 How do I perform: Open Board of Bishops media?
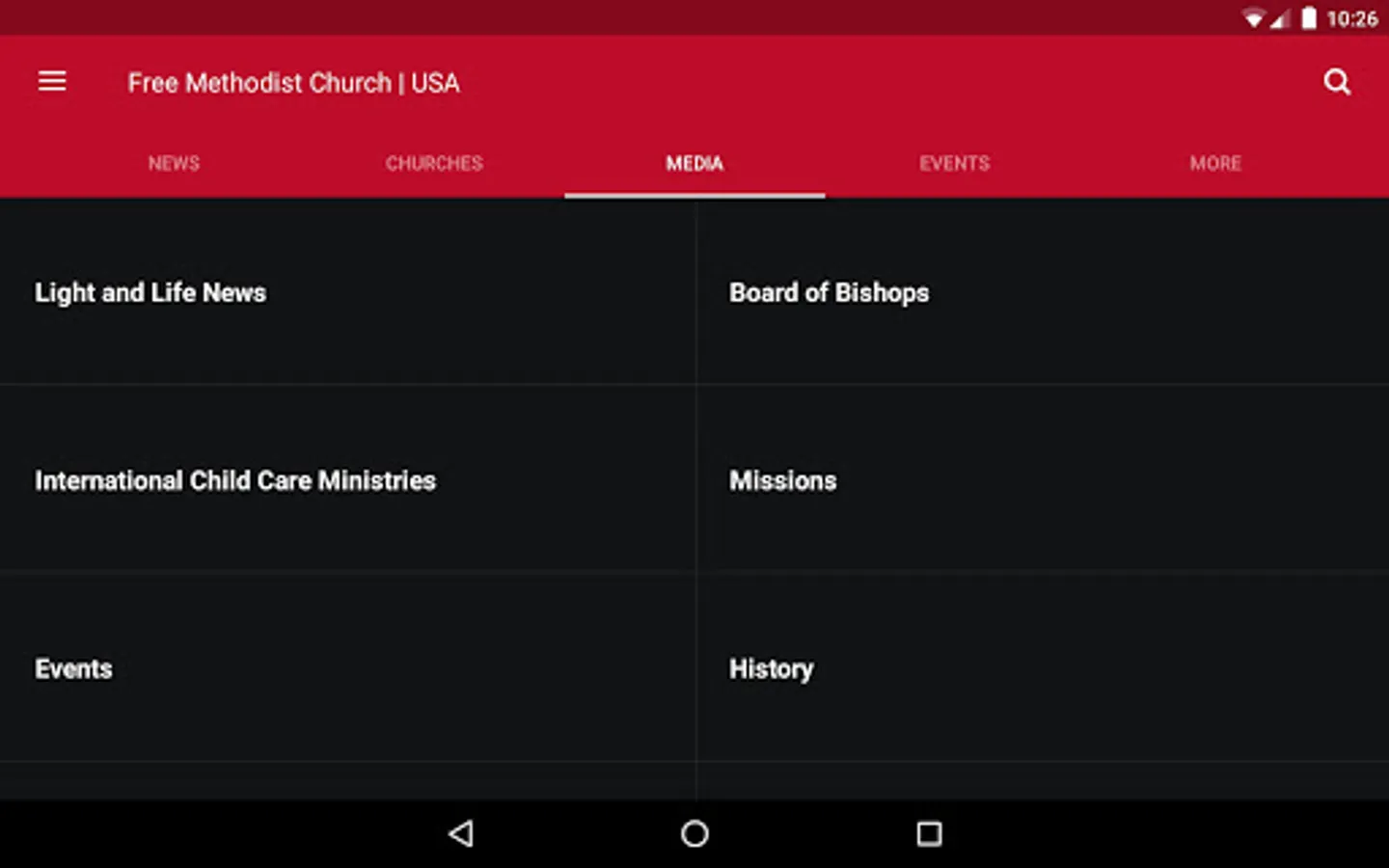click(x=1043, y=292)
